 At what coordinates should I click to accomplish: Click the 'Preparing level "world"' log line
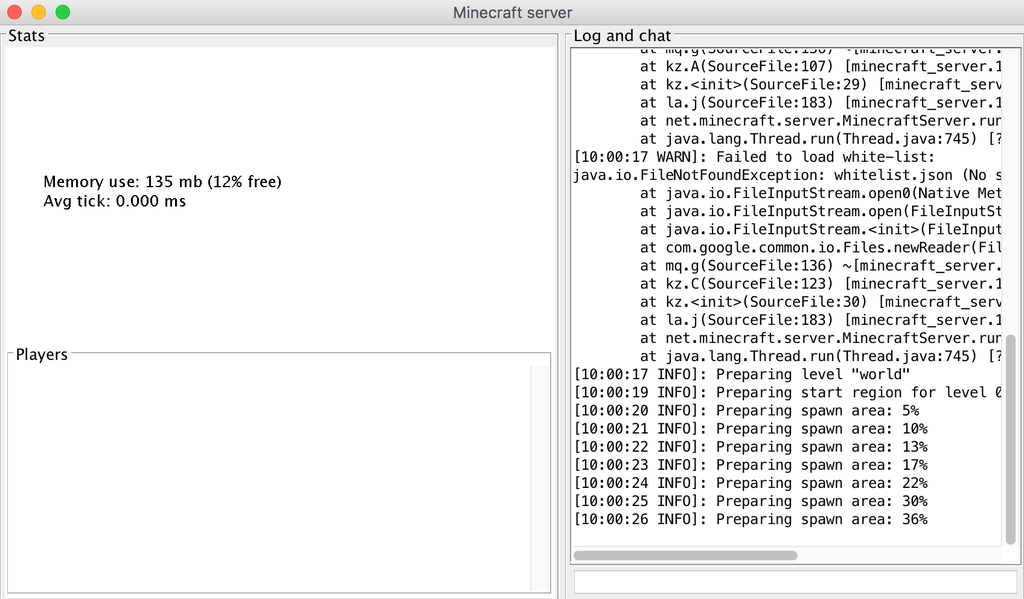point(741,374)
